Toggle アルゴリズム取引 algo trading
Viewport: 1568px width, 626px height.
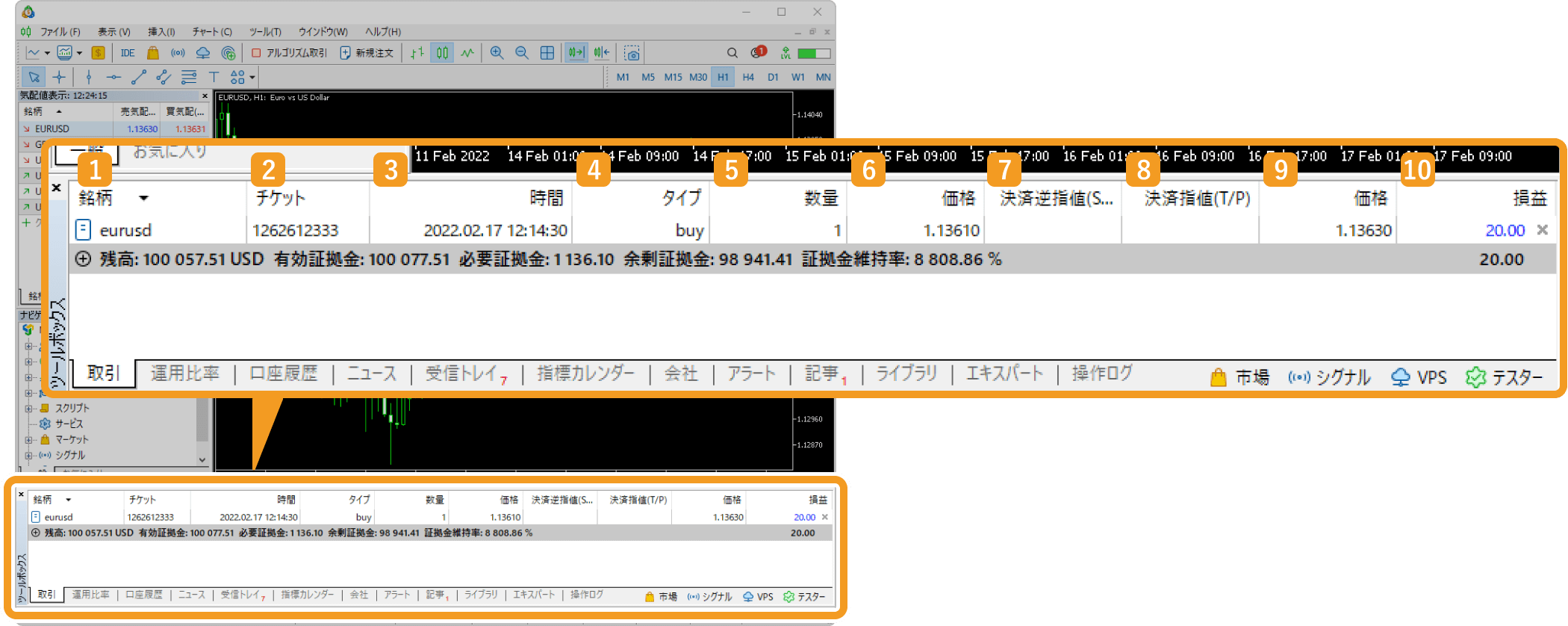click(x=290, y=53)
